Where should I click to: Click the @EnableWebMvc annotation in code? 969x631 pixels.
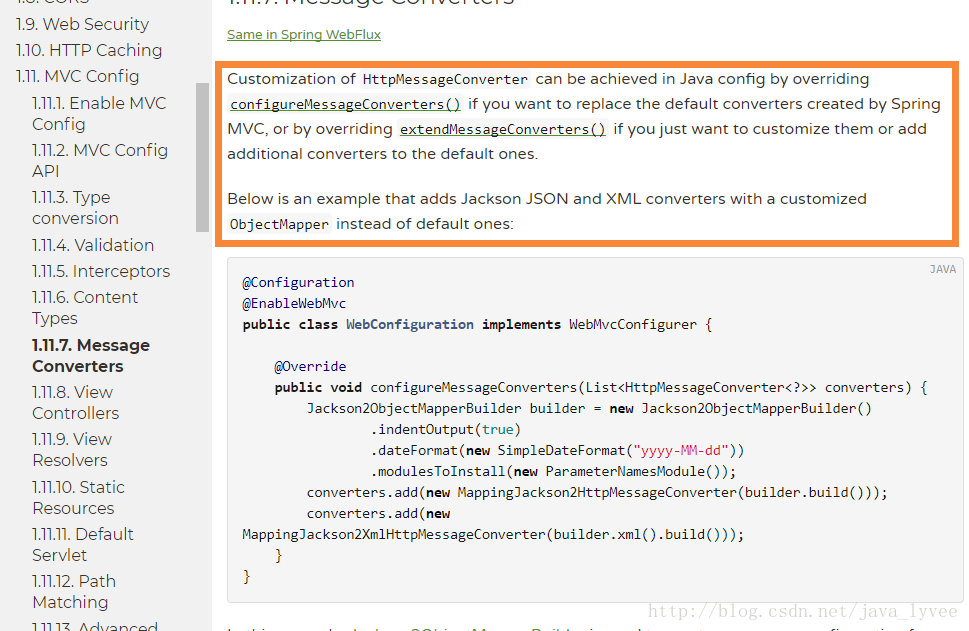pos(294,303)
